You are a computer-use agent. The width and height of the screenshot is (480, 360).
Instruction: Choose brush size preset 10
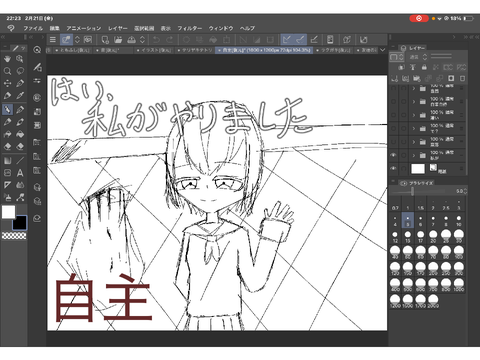459,221
